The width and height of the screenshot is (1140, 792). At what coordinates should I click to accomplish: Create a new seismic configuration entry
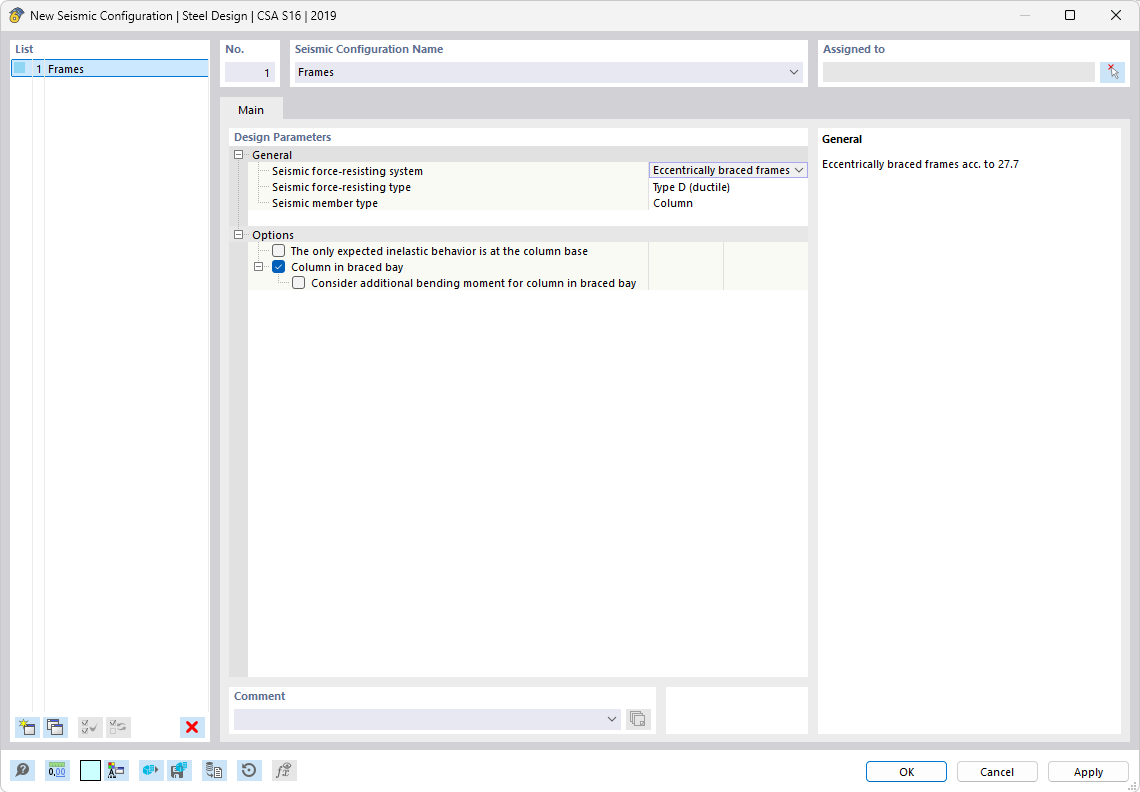coord(27,727)
